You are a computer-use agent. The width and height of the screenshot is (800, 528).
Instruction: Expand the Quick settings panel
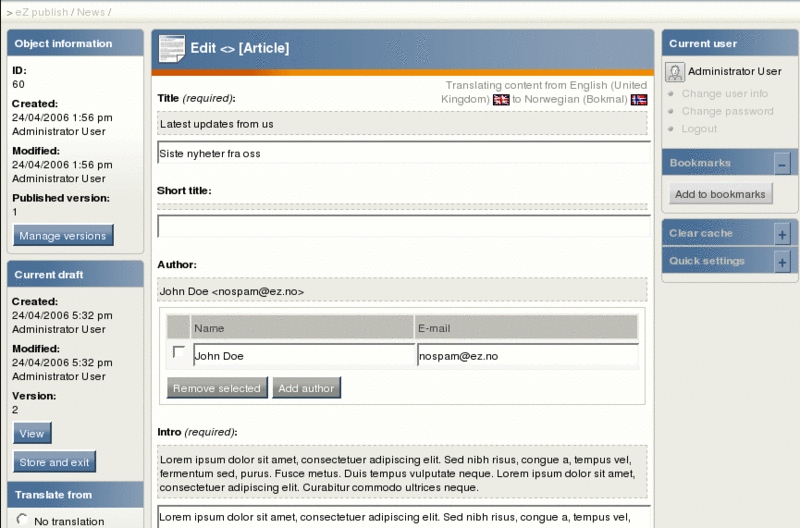tap(782, 263)
